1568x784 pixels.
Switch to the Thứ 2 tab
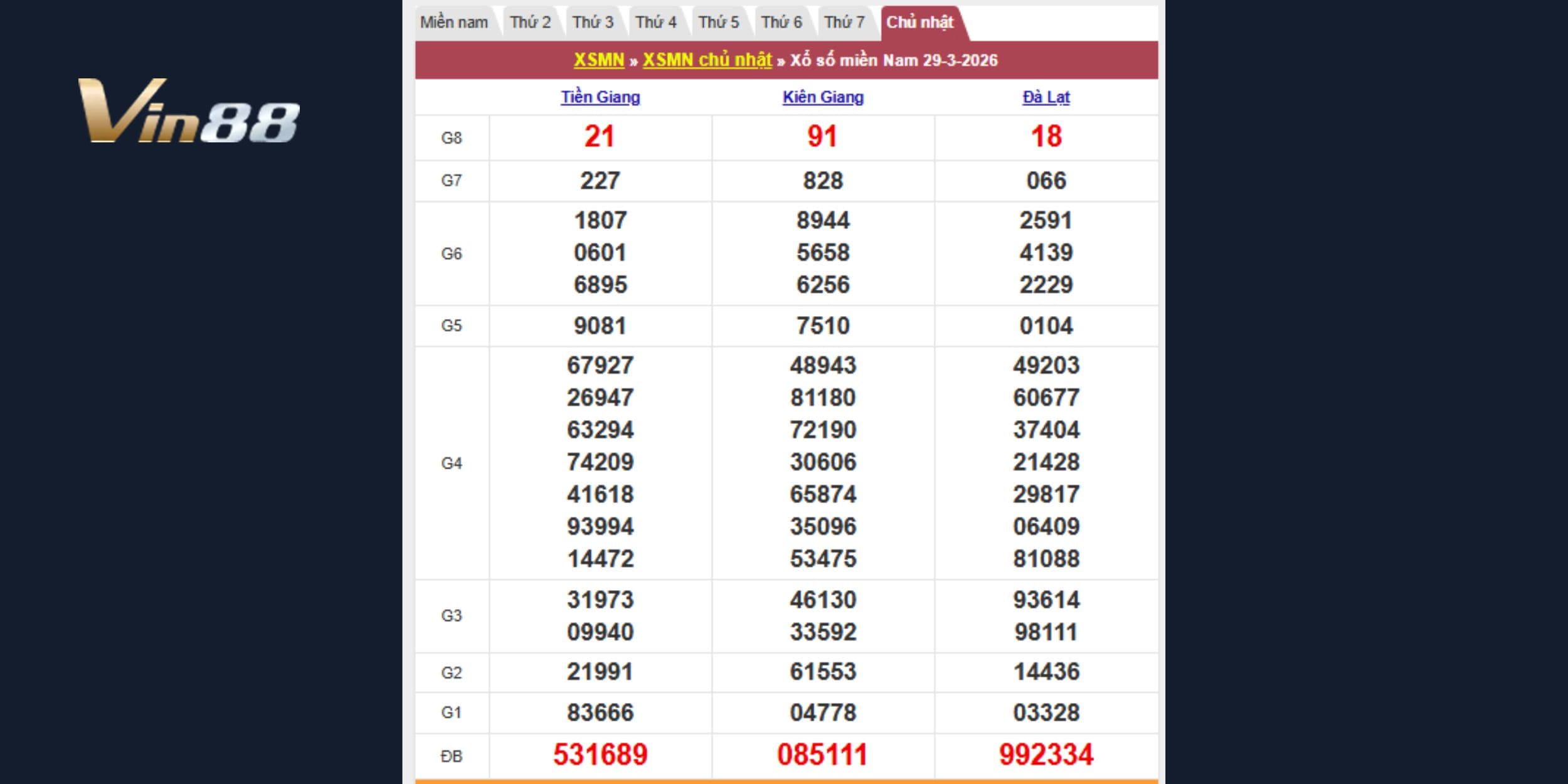530,23
